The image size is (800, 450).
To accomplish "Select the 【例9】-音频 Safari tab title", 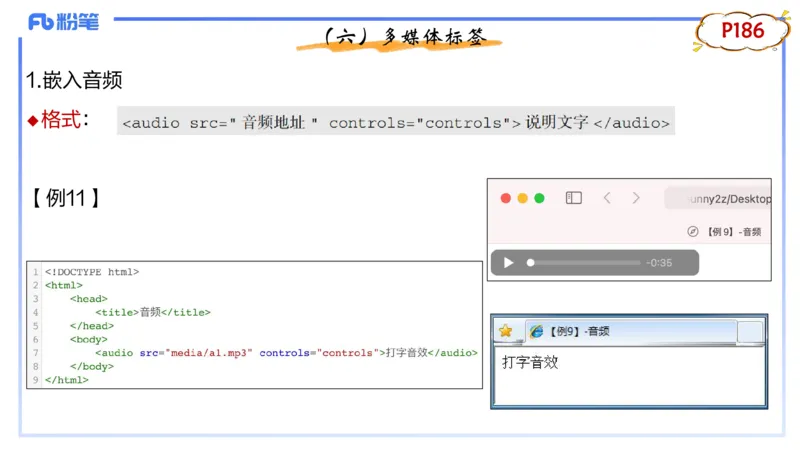I will point(734,232).
